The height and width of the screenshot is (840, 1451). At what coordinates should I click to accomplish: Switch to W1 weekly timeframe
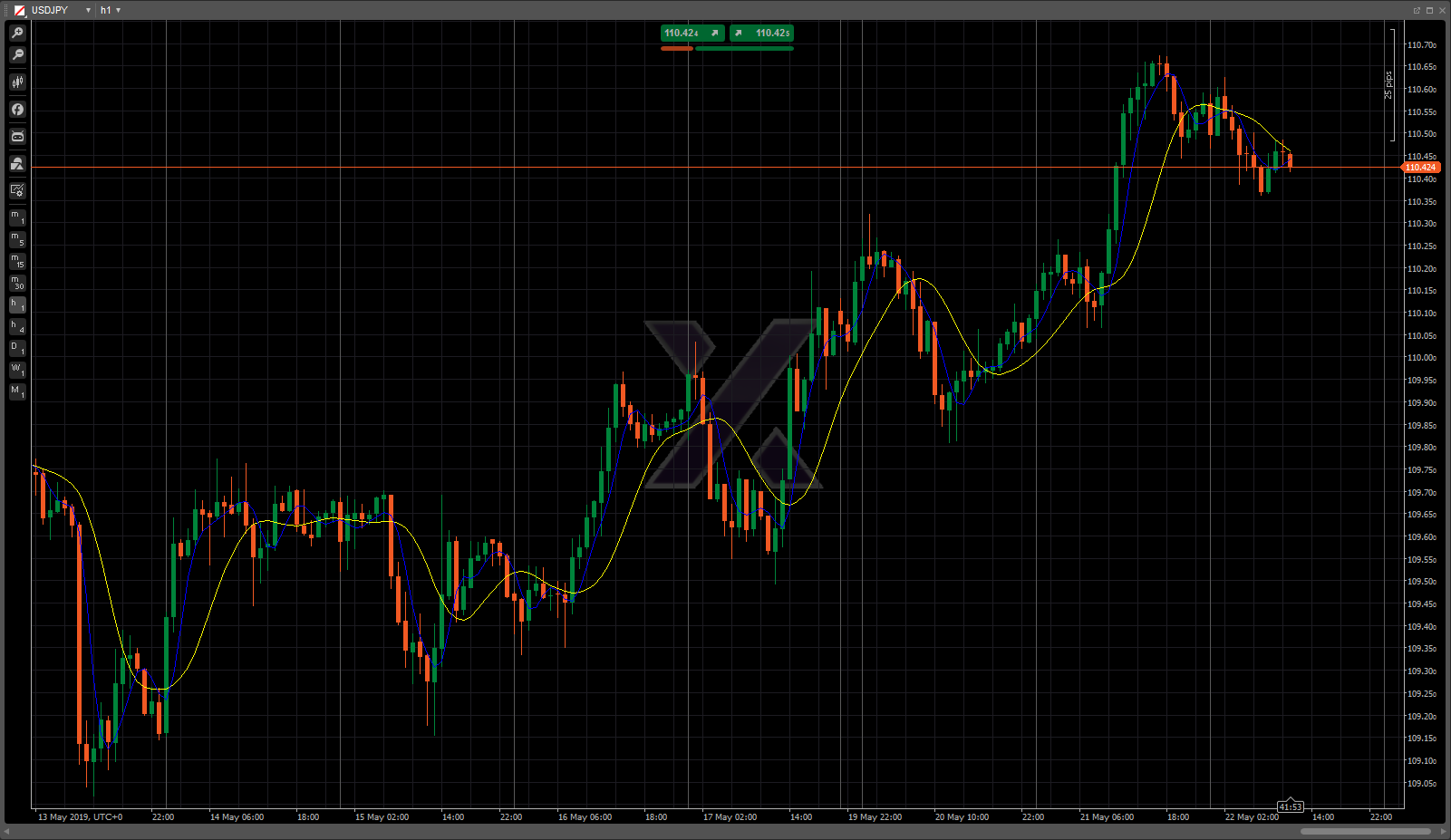point(17,370)
